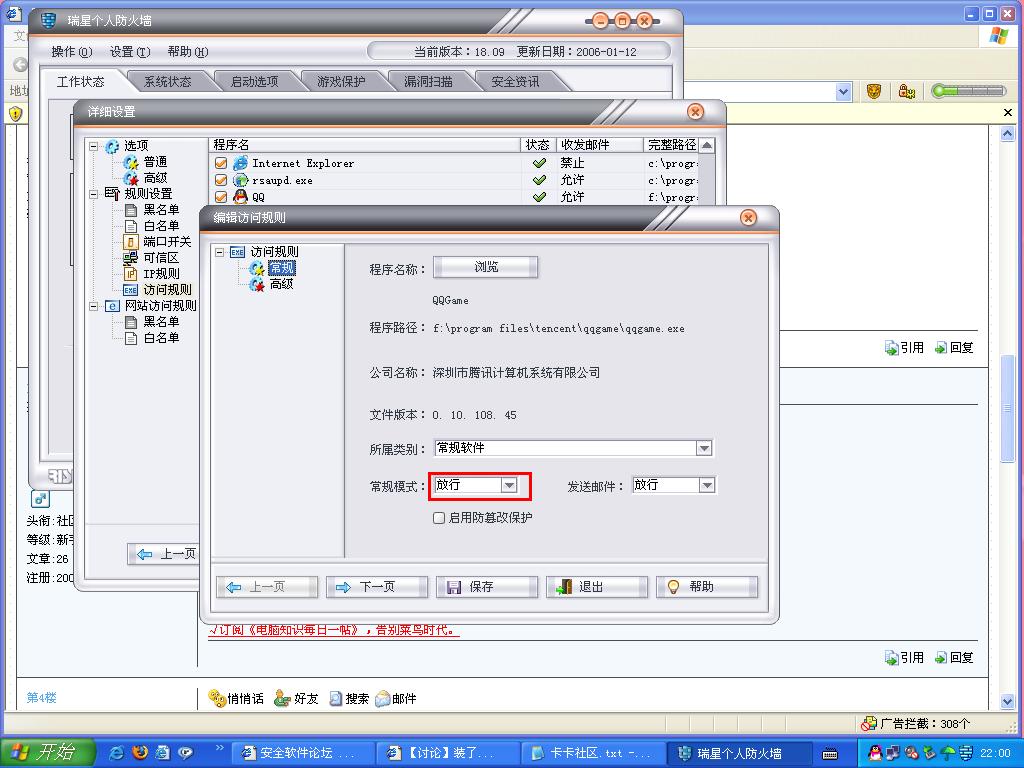The width and height of the screenshot is (1024, 768).
Task: Click the 悄悄话 whisper icon
Action: coord(217,698)
